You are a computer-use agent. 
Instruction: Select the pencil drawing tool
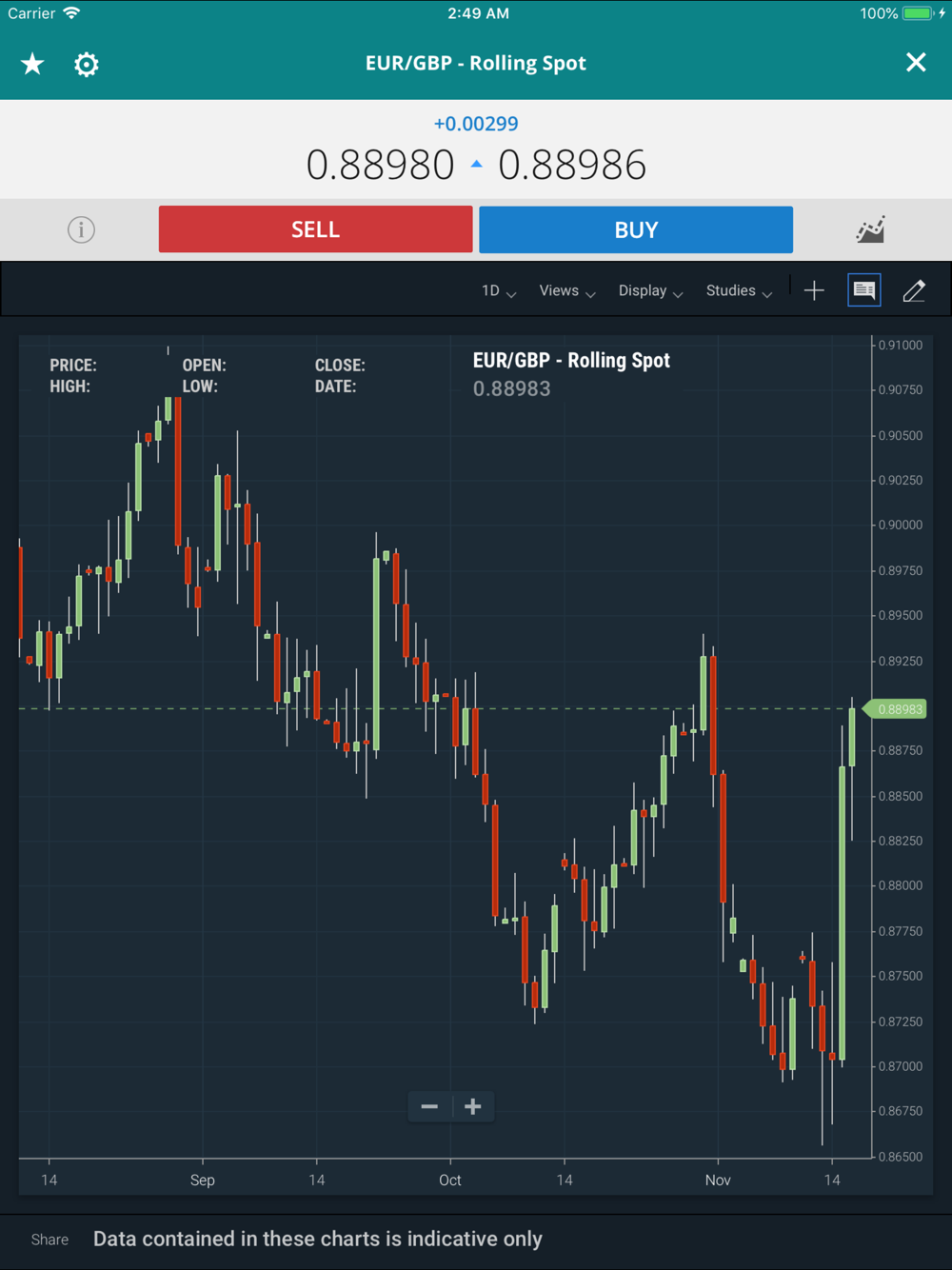pyautogui.click(x=914, y=290)
